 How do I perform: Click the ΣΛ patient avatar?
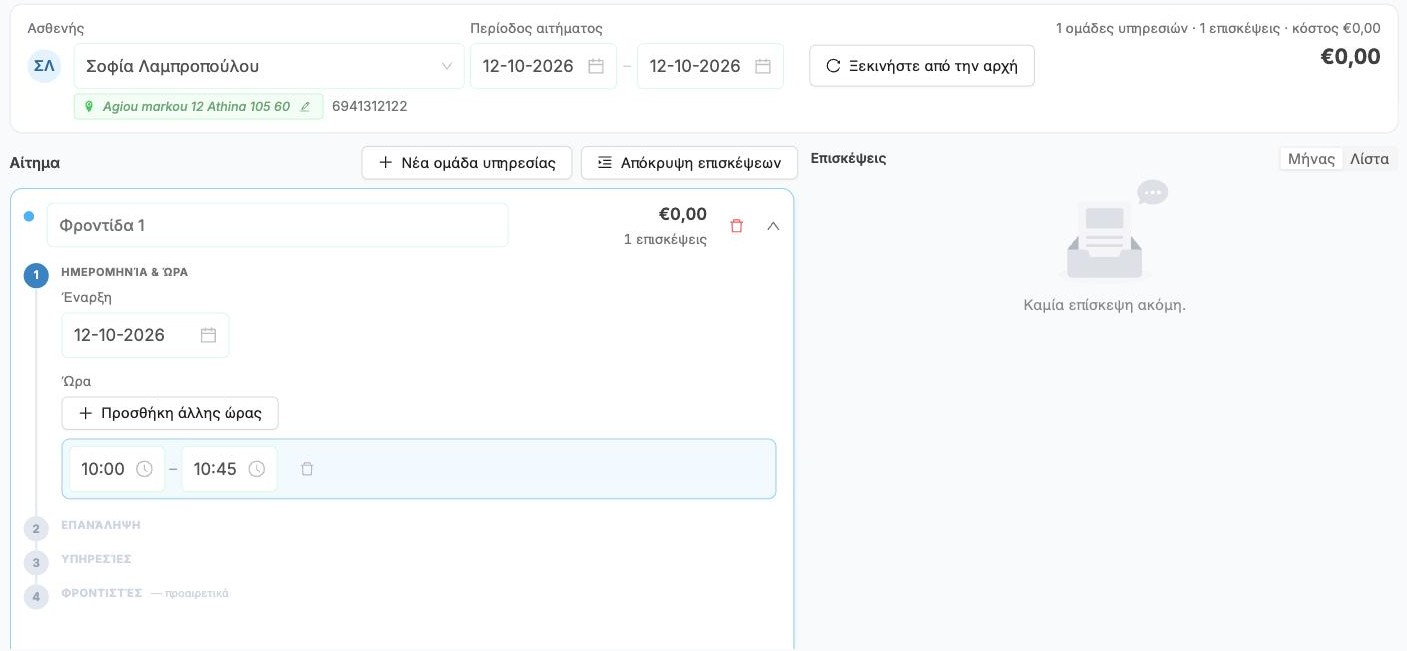pyautogui.click(x=44, y=66)
